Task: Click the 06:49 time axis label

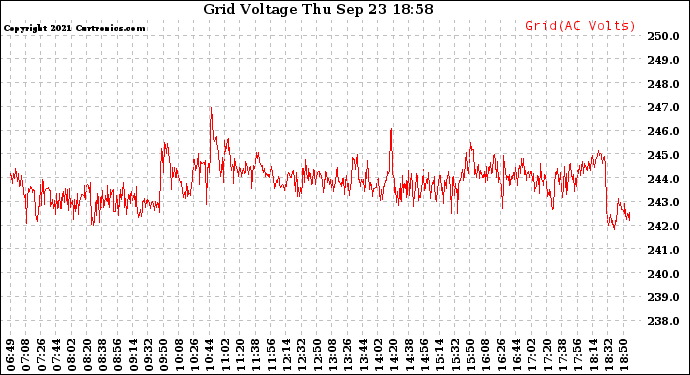Action: (10, 355)
